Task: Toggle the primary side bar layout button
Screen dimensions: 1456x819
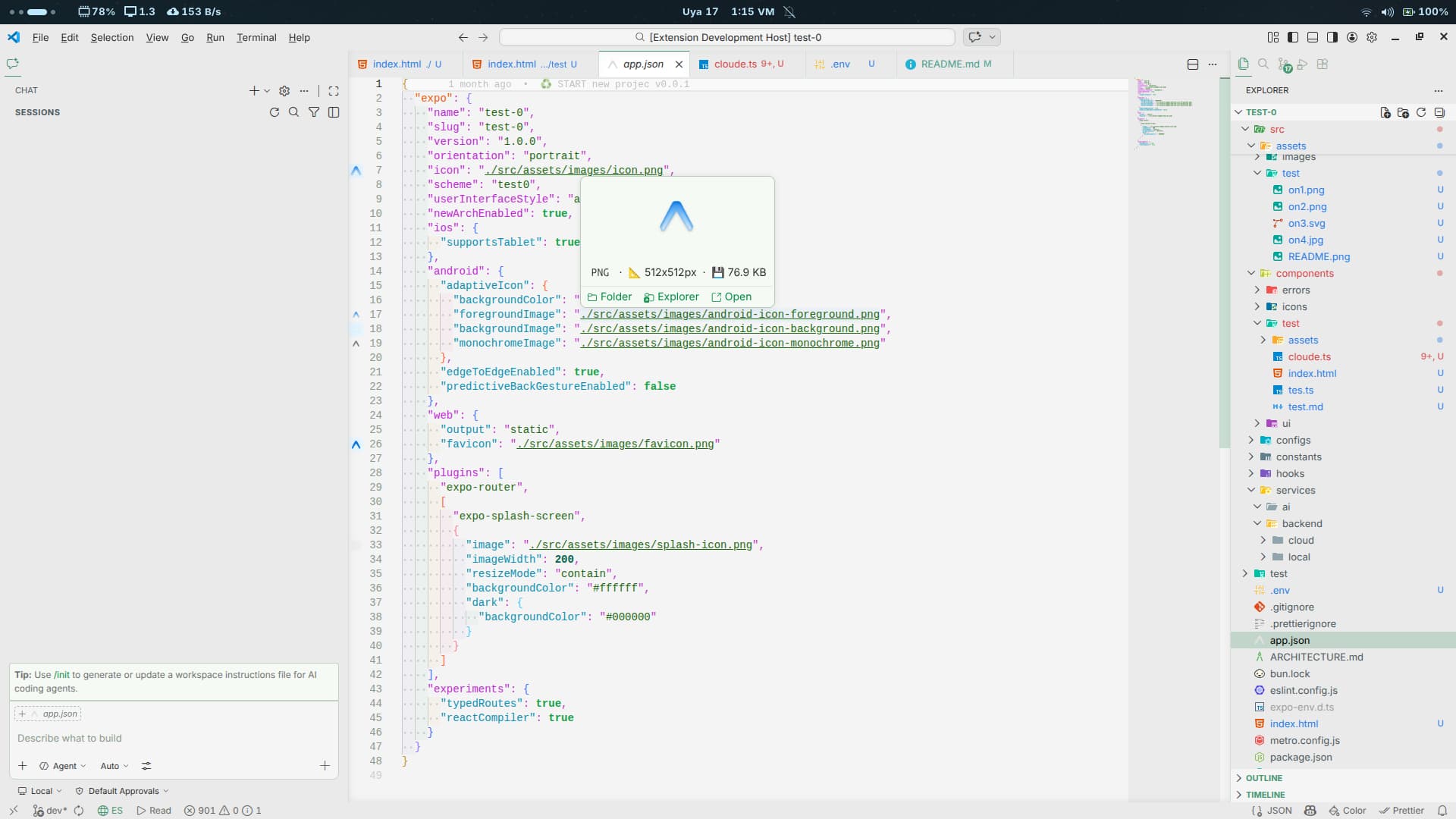Action: (1293, 37)
